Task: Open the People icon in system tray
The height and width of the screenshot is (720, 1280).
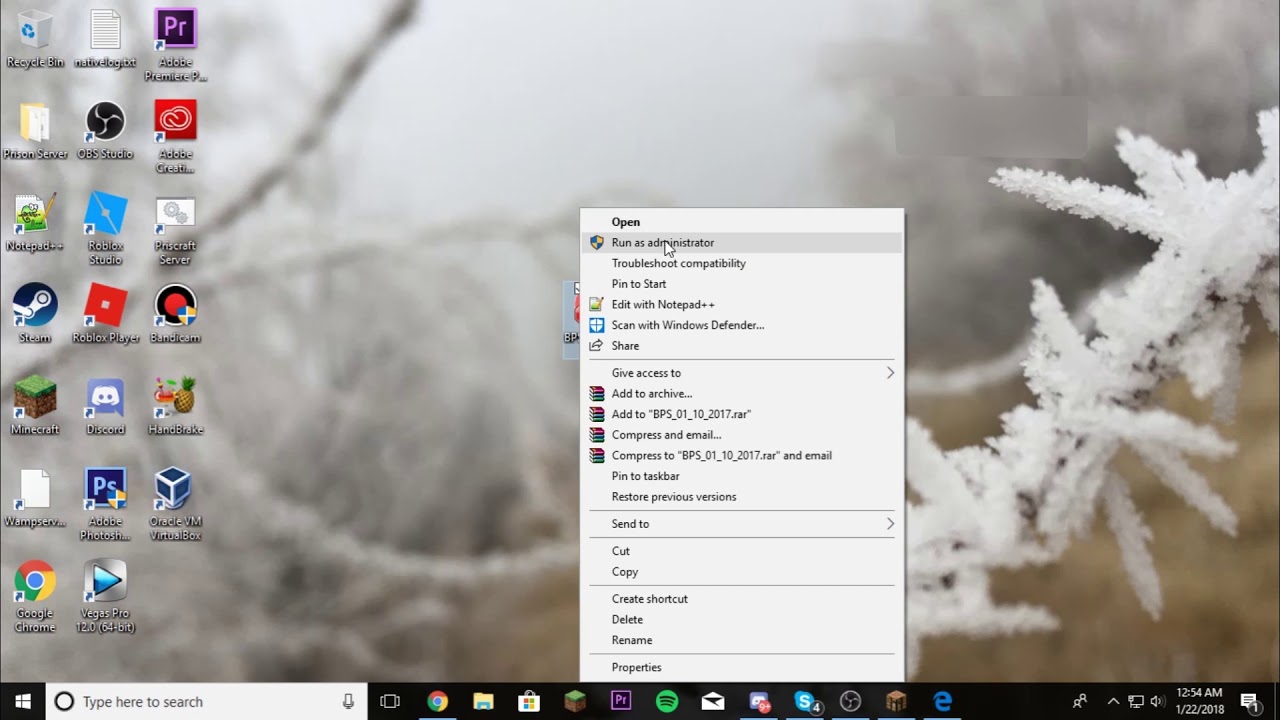Action: 1079,701
